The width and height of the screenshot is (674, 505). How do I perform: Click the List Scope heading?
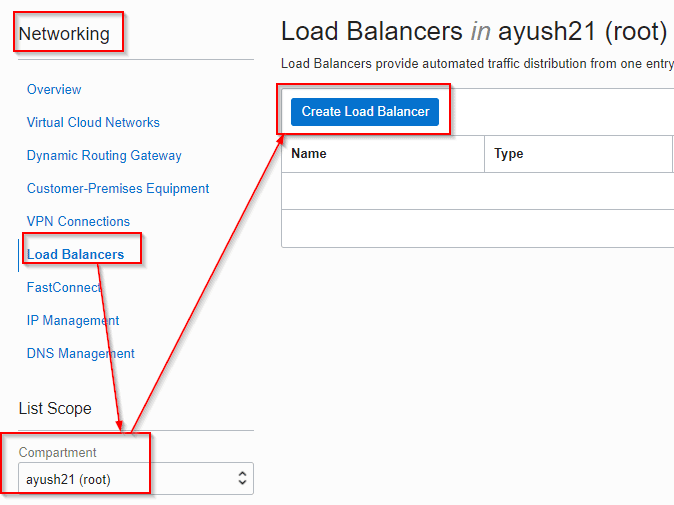[x=55, y=408]
